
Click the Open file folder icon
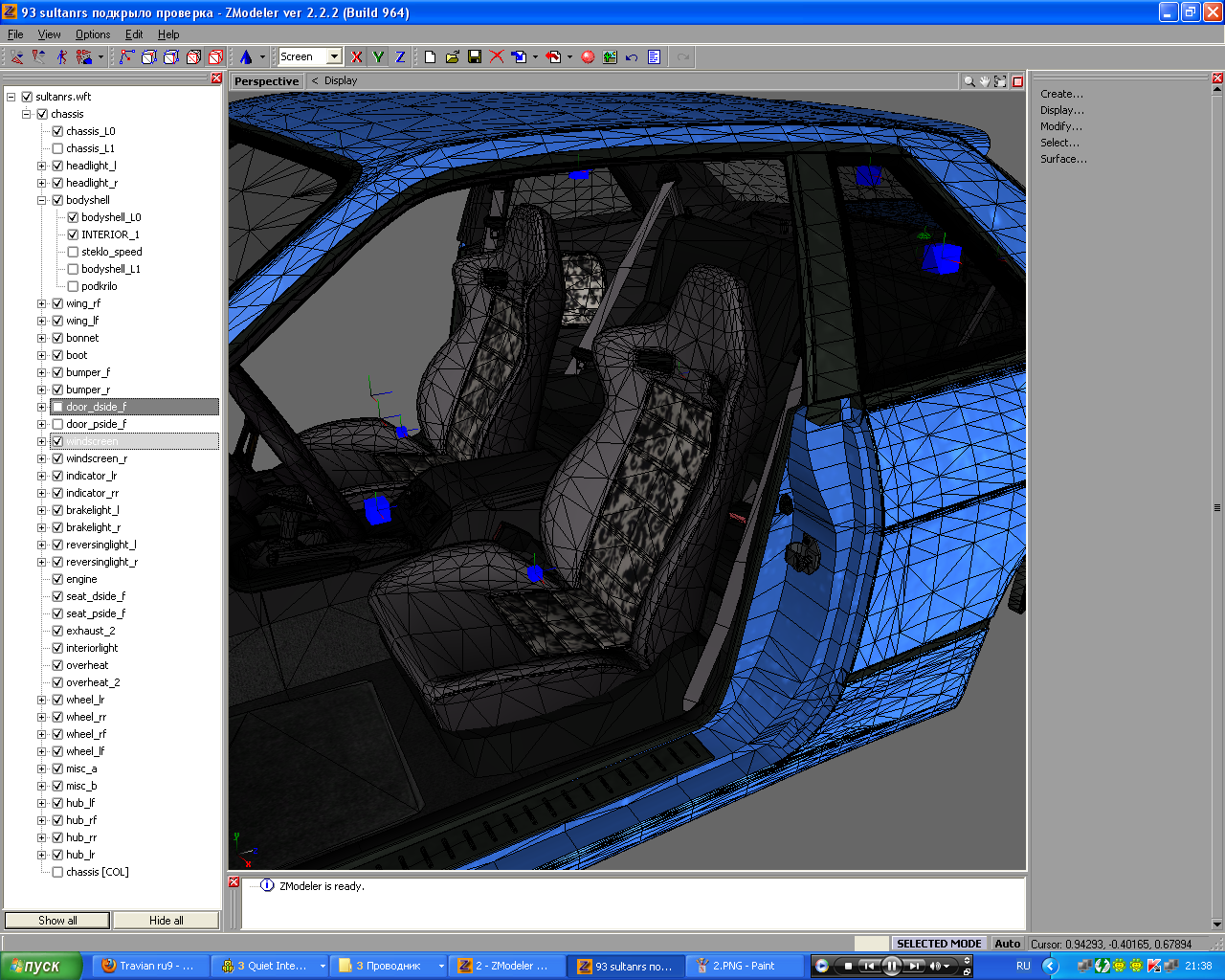[453, 57]
